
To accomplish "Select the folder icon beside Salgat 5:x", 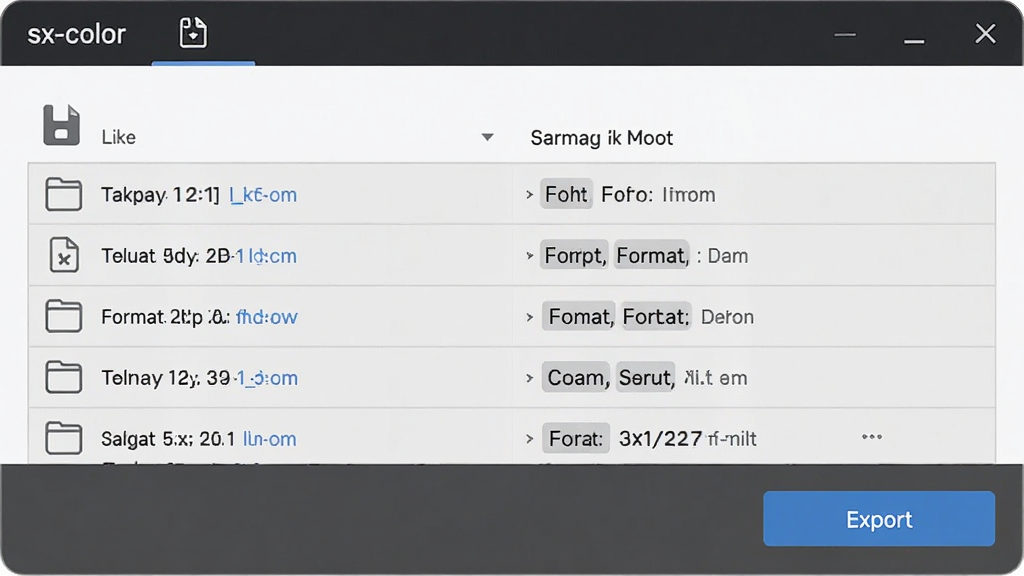I will 63,438.
